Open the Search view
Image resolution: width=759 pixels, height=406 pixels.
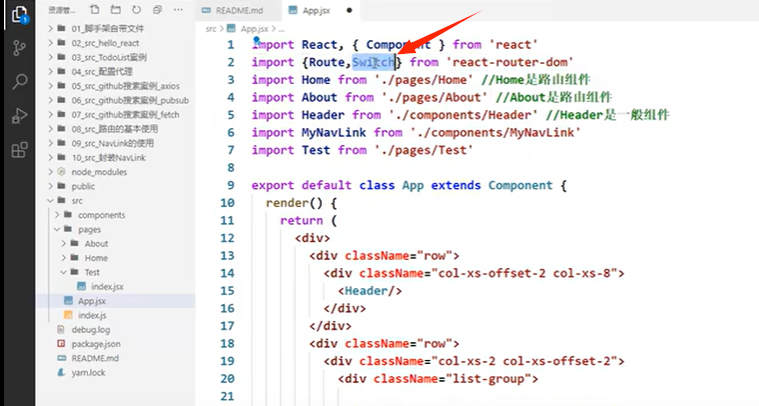(19, 81)
